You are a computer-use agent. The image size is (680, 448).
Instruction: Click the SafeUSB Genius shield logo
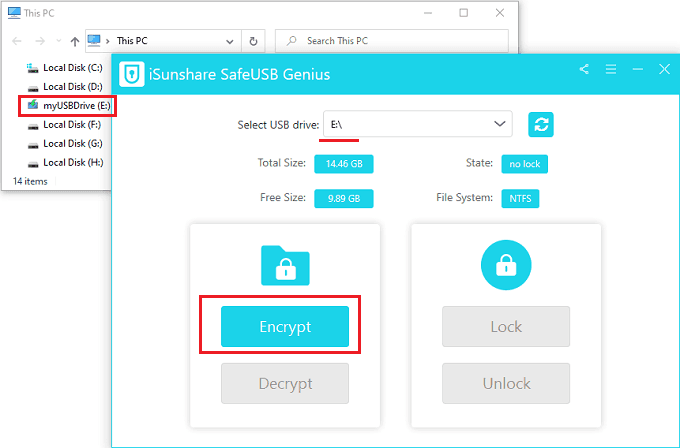(132, 74)
